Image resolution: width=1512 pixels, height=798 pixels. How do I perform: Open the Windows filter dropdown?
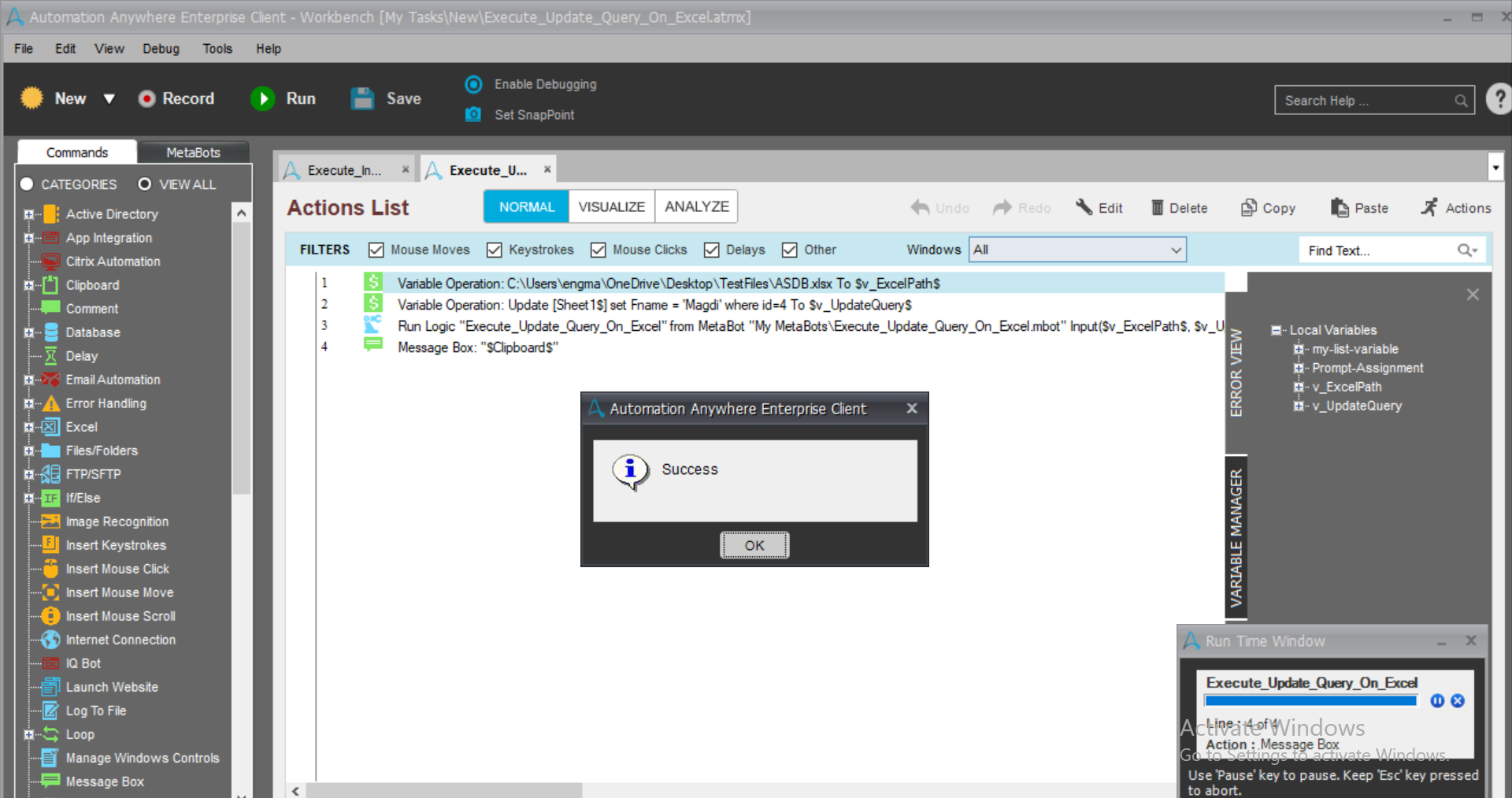(1077, 250)
